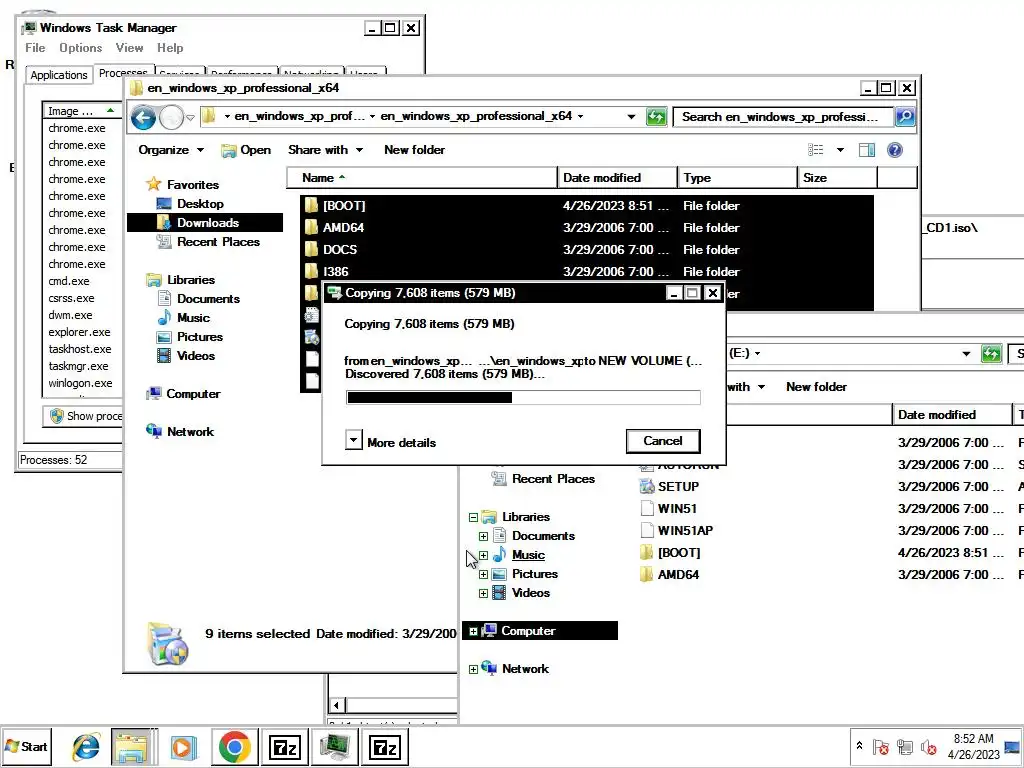The image size is (1024, 768).
Task: Sort Task Manager by Image Name column
Action: tap(82, 111)
